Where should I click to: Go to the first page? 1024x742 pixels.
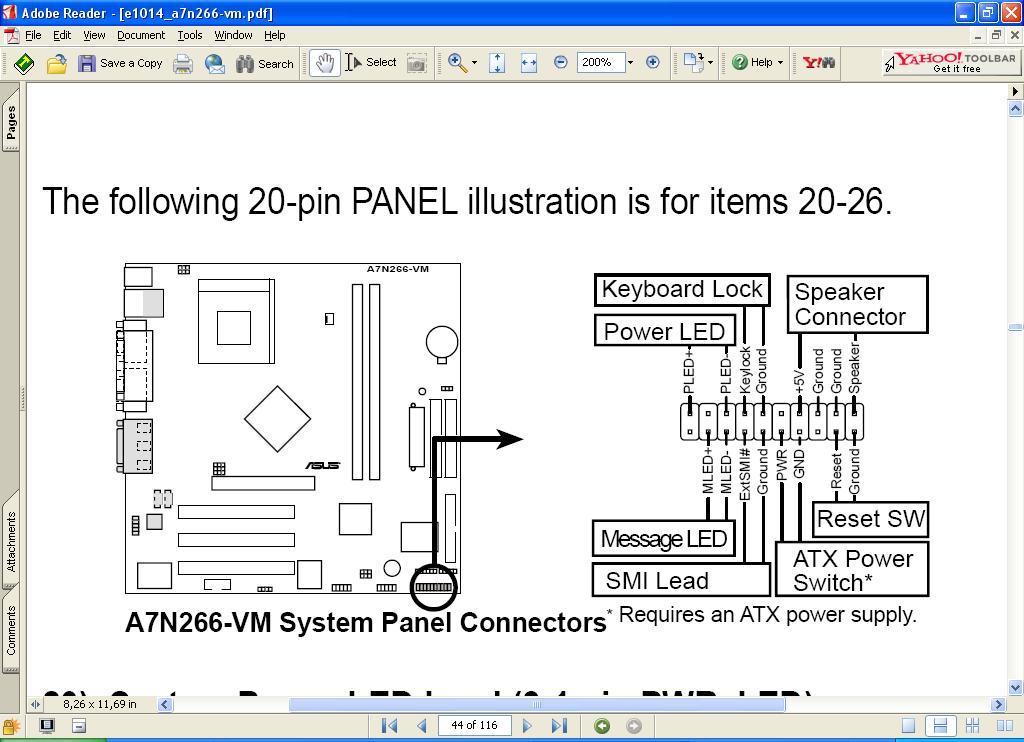point(389,726)
